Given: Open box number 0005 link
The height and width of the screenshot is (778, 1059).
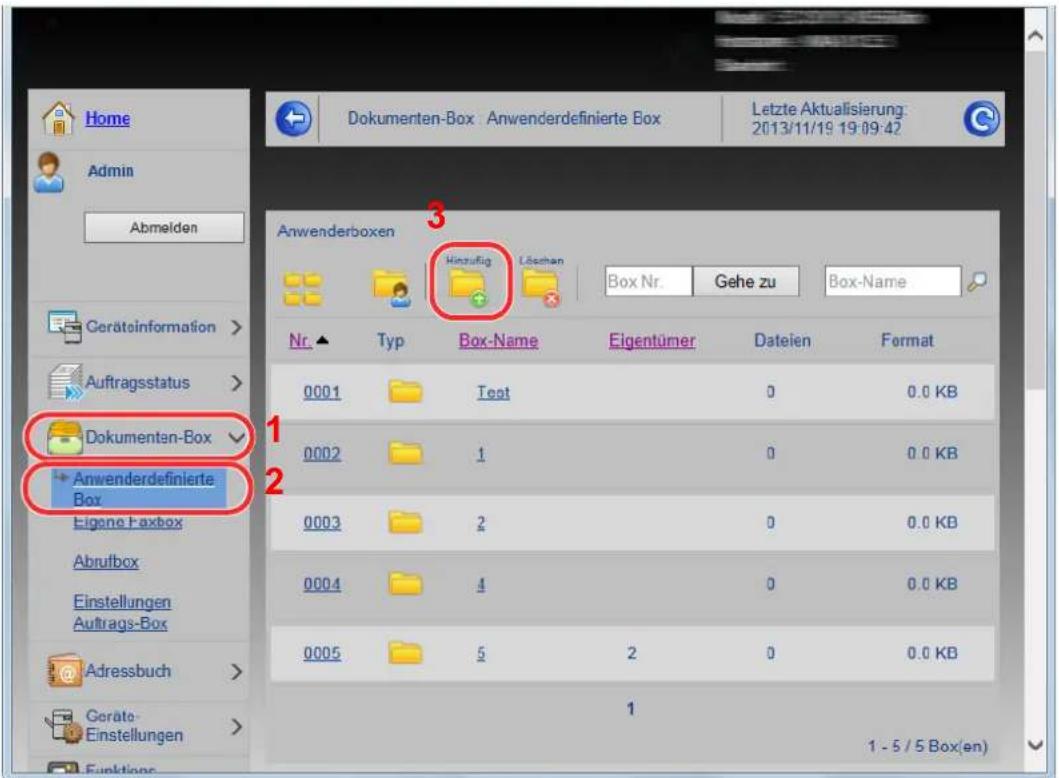Looking at the screenshot, I should pyautogui.click(x=322, y=653).
